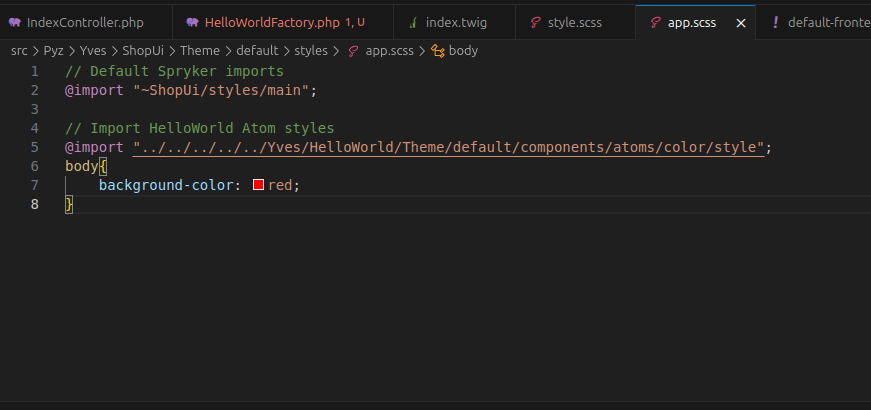Click the twig file icon on index.twig

pyautogui.click(x=413, y=23)
